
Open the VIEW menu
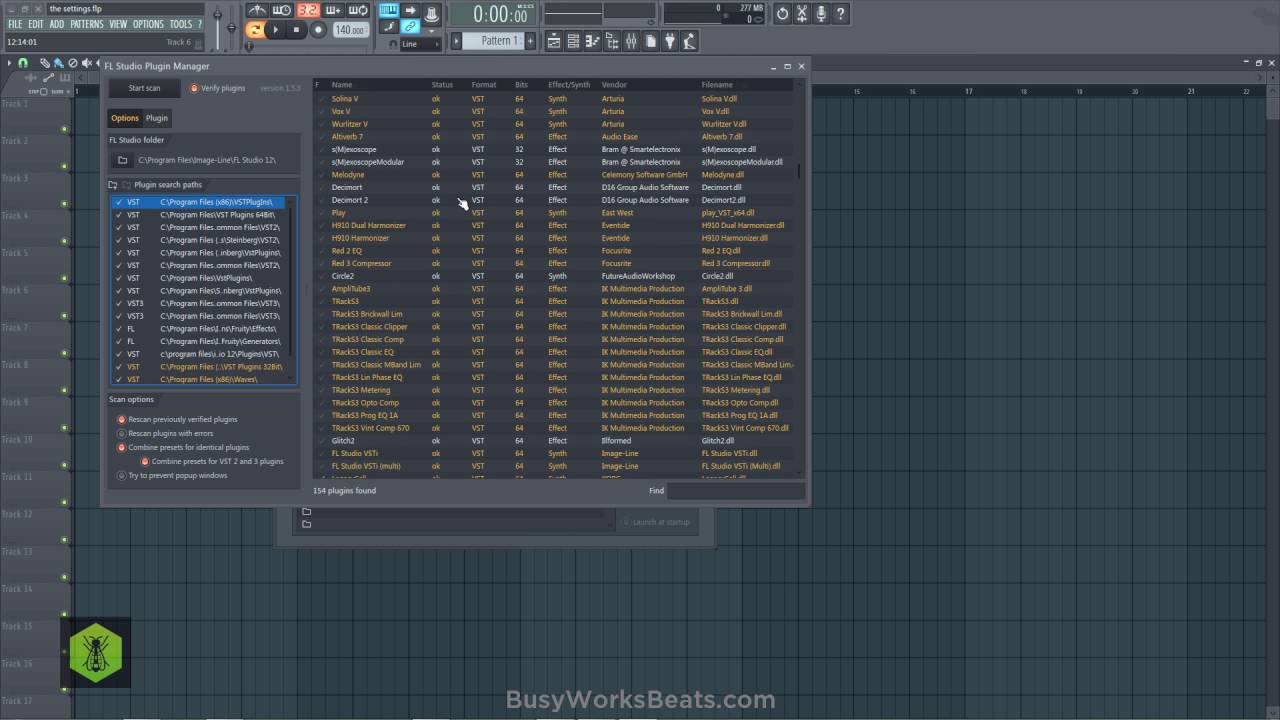pos(118,24)
